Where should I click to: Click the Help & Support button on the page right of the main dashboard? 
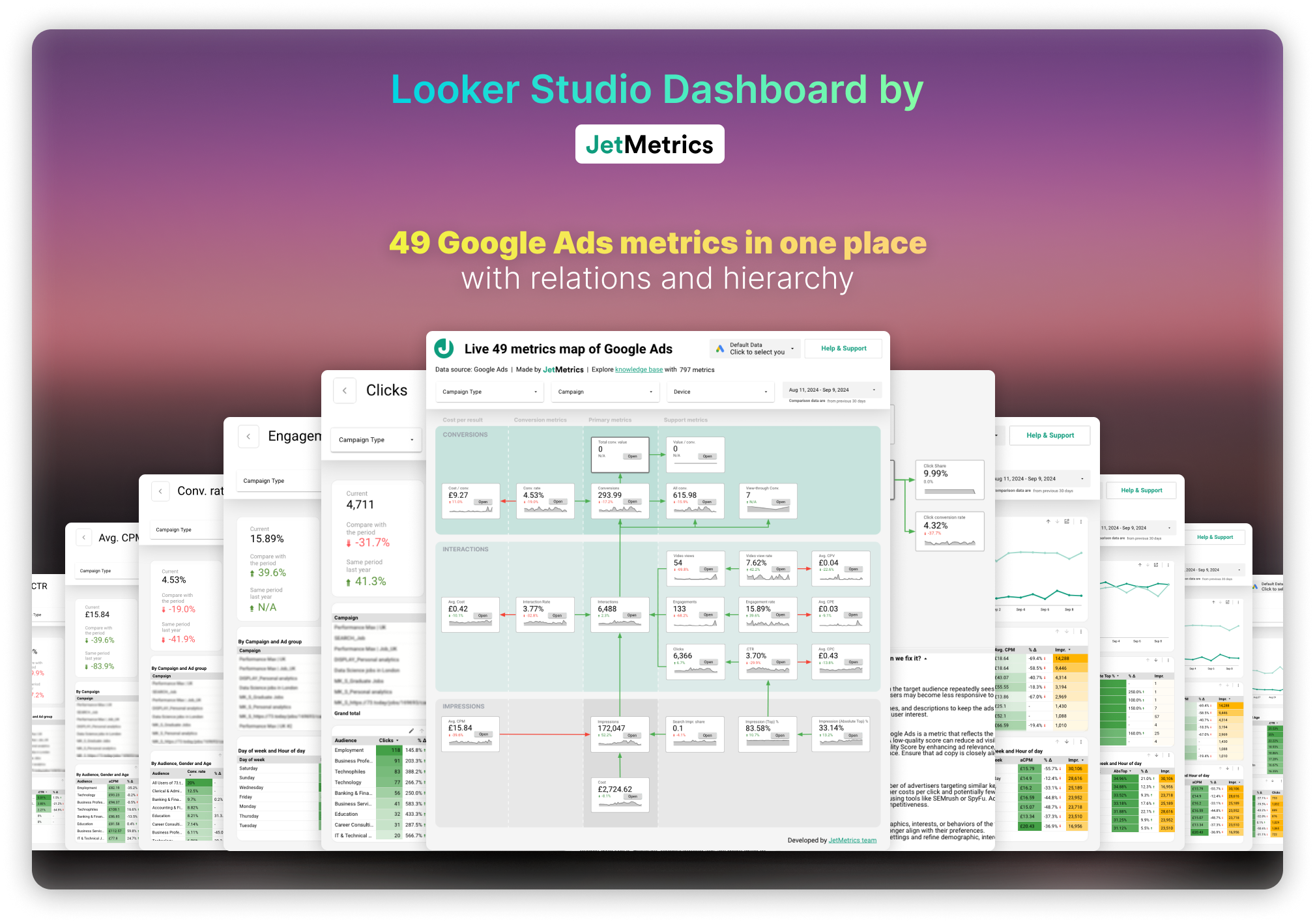(1050, 435)
